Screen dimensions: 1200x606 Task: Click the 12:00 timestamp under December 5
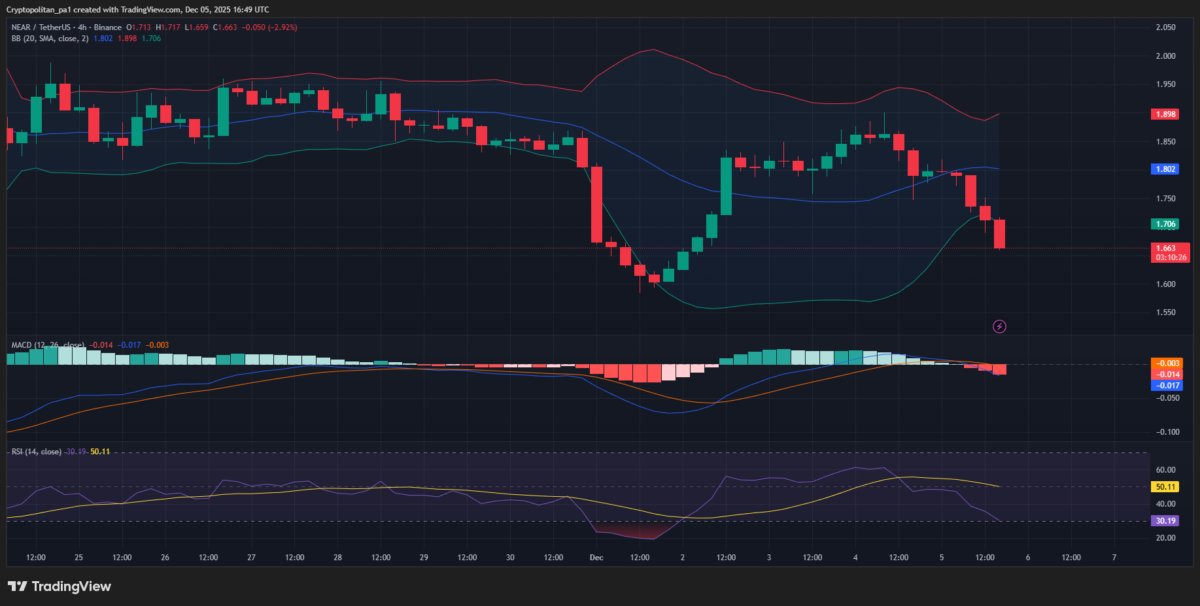(985, 559)
